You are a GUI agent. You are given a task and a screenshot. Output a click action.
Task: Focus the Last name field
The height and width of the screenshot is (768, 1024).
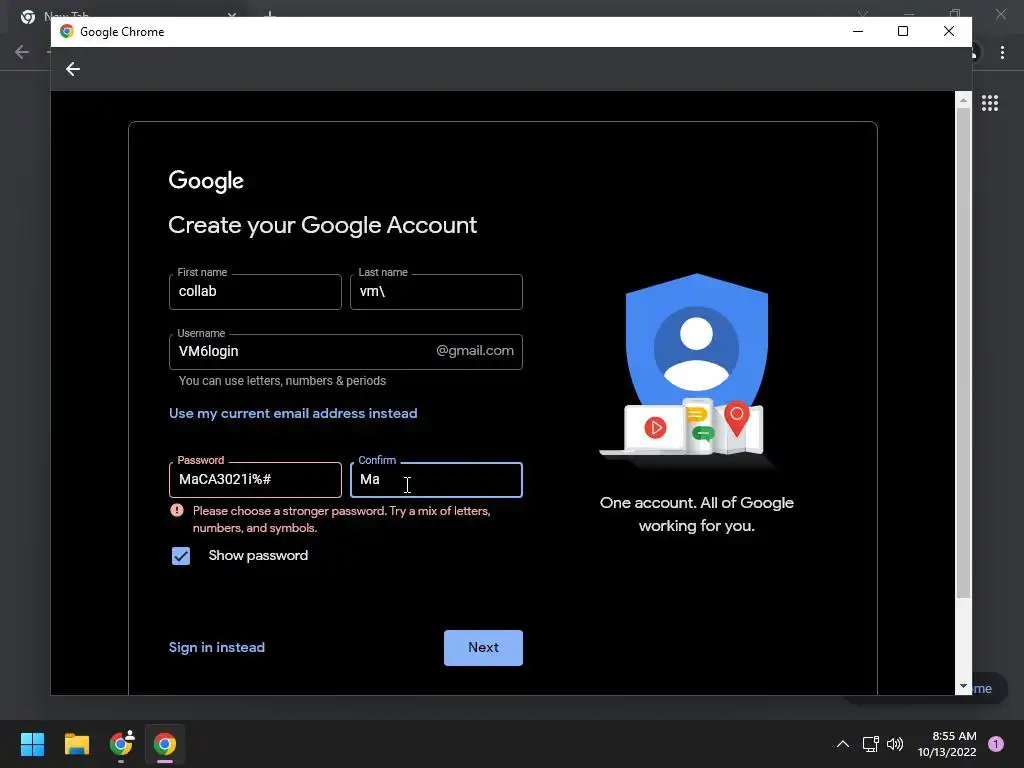[x=436, y=292]
